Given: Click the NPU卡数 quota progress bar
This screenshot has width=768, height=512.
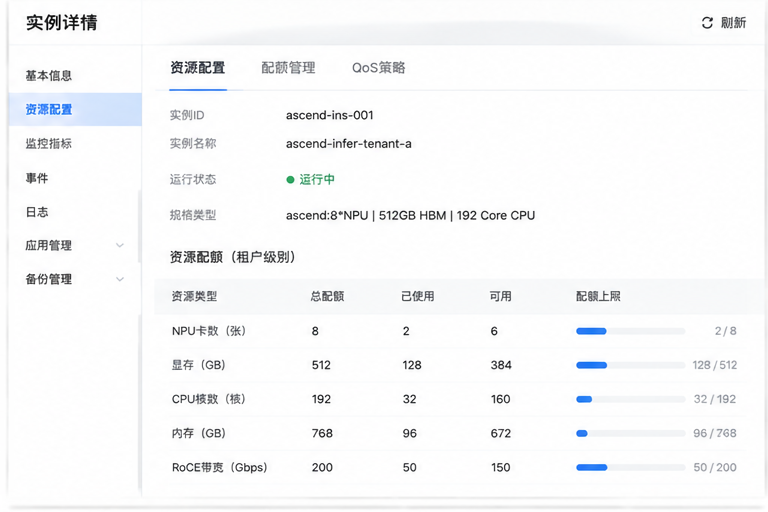Looking at the screenshot, I should [630, 331].
